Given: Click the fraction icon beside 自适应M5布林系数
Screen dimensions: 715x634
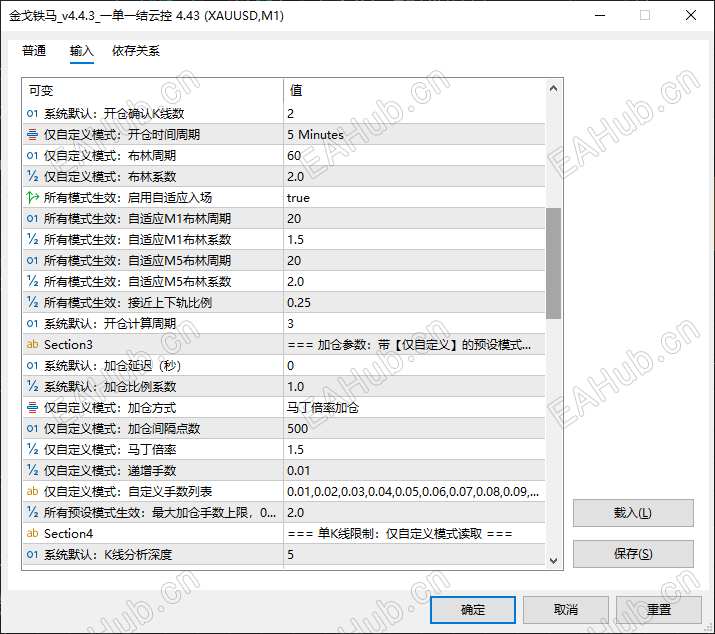Looking at the screenshot, I should pos(32,281).
